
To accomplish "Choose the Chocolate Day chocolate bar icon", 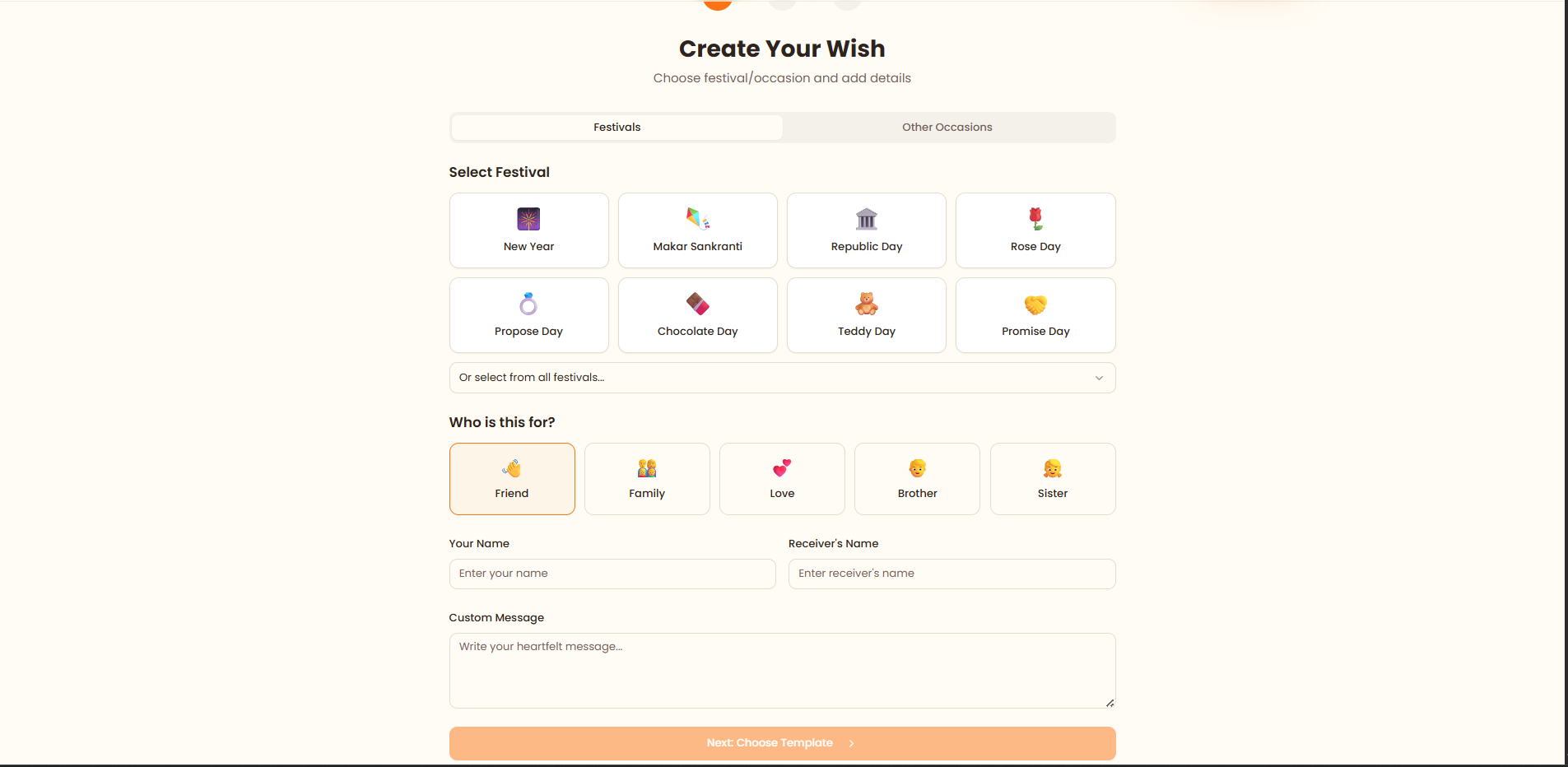I will tap(697, 304).
